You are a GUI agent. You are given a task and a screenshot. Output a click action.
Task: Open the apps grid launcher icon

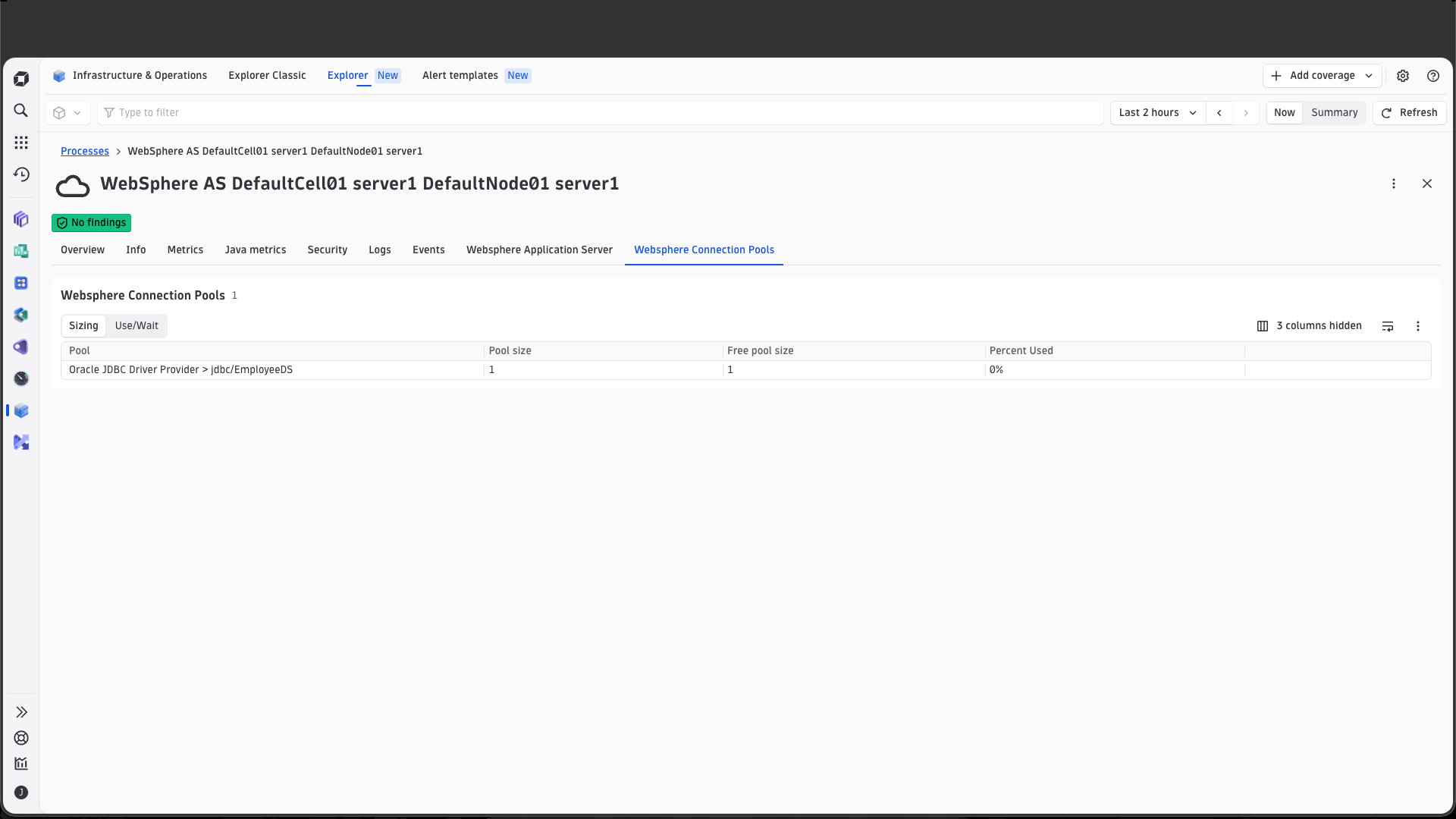(x=21, y=143)
